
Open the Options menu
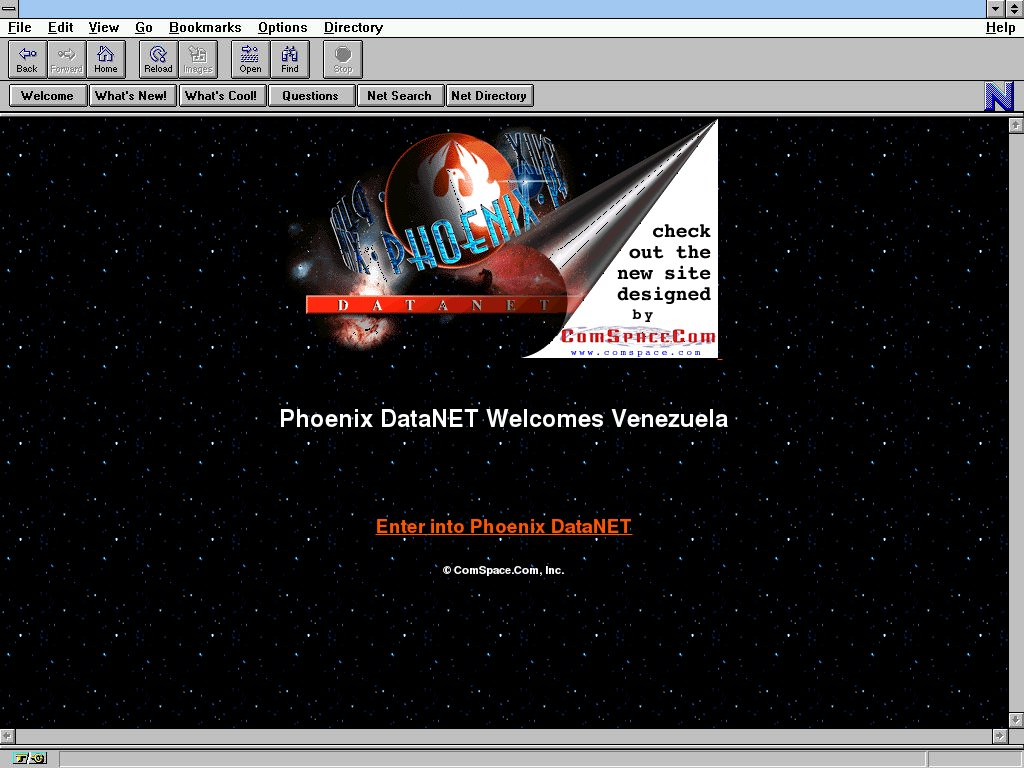[283, 28]
